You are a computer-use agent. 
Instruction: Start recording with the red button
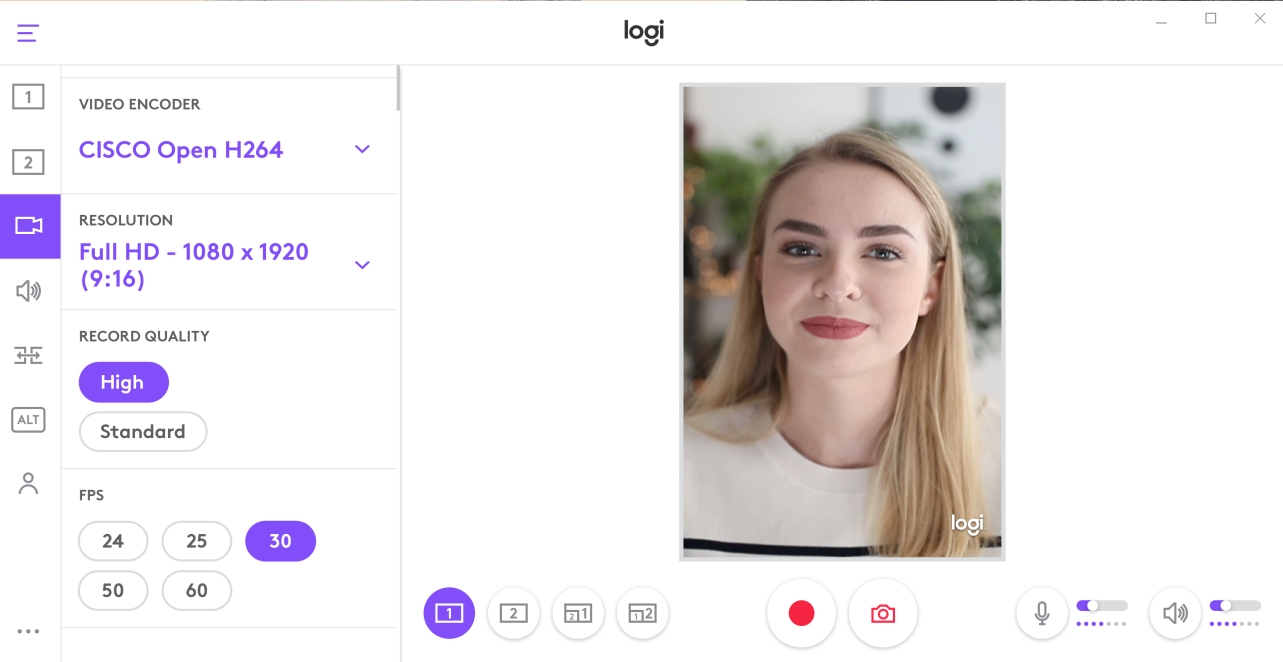point(800,613)
